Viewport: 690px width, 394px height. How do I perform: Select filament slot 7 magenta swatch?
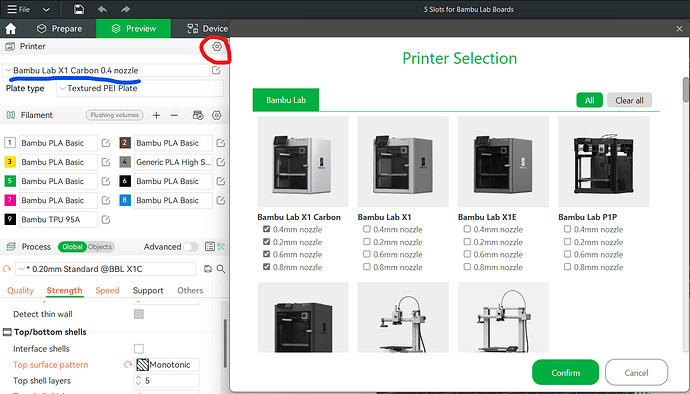(x=10, y=200)
